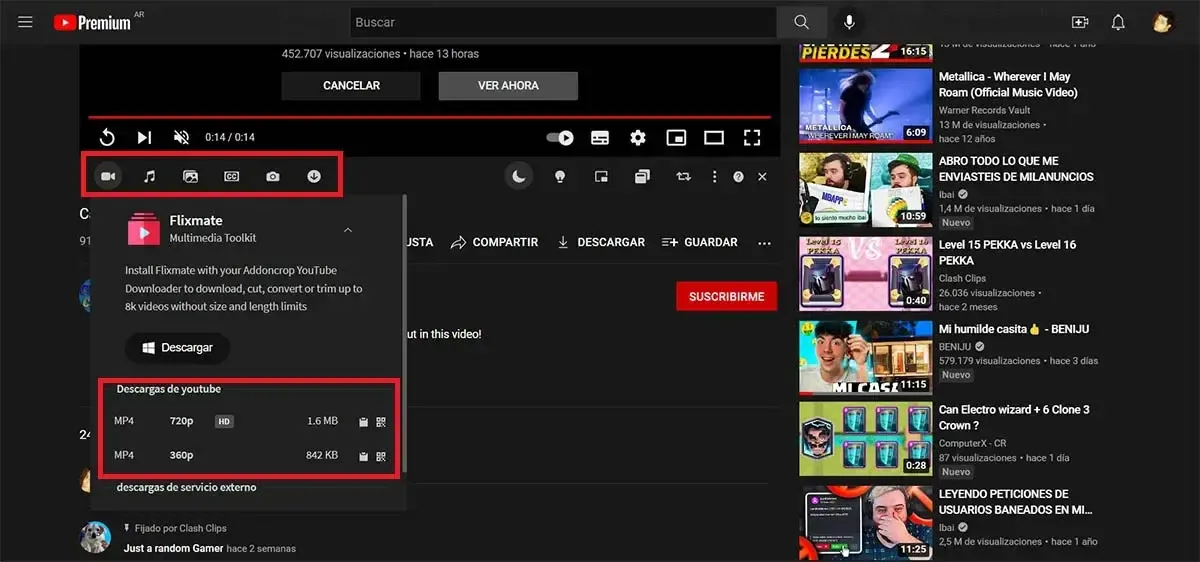Click the CANCELAR button
The image size is (1200, 562).
(351, 86)
